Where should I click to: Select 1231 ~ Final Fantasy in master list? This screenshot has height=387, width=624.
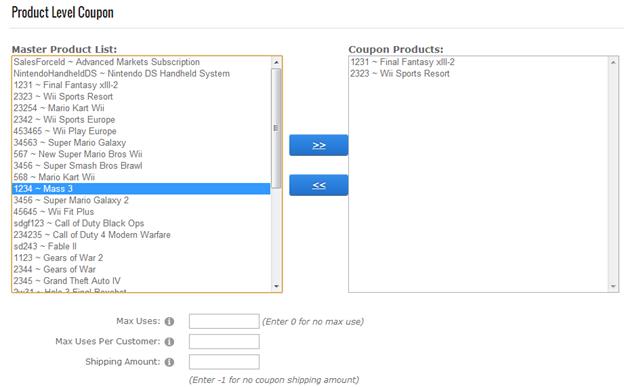[x=141, y=85]
